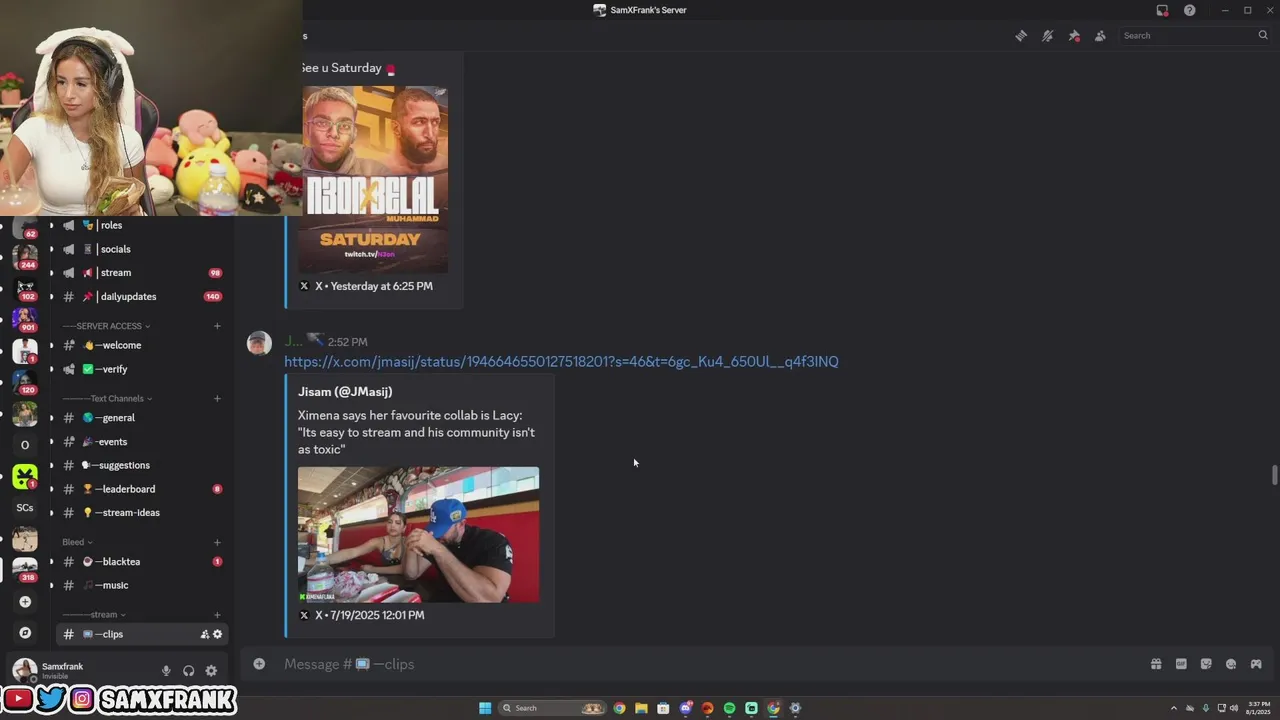The image size is (1280, 720).
Task: Open the sticker picker
Action: point(1206,664)
